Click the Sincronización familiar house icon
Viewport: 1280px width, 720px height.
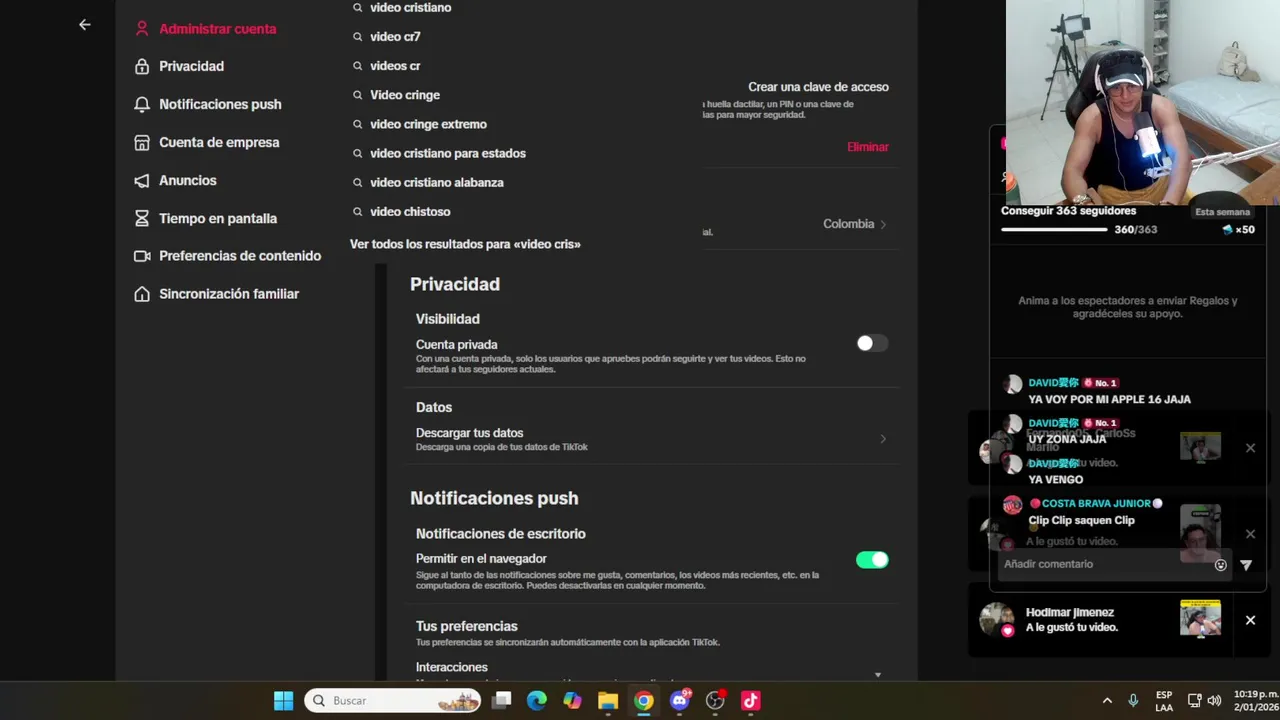coord(142,294)
